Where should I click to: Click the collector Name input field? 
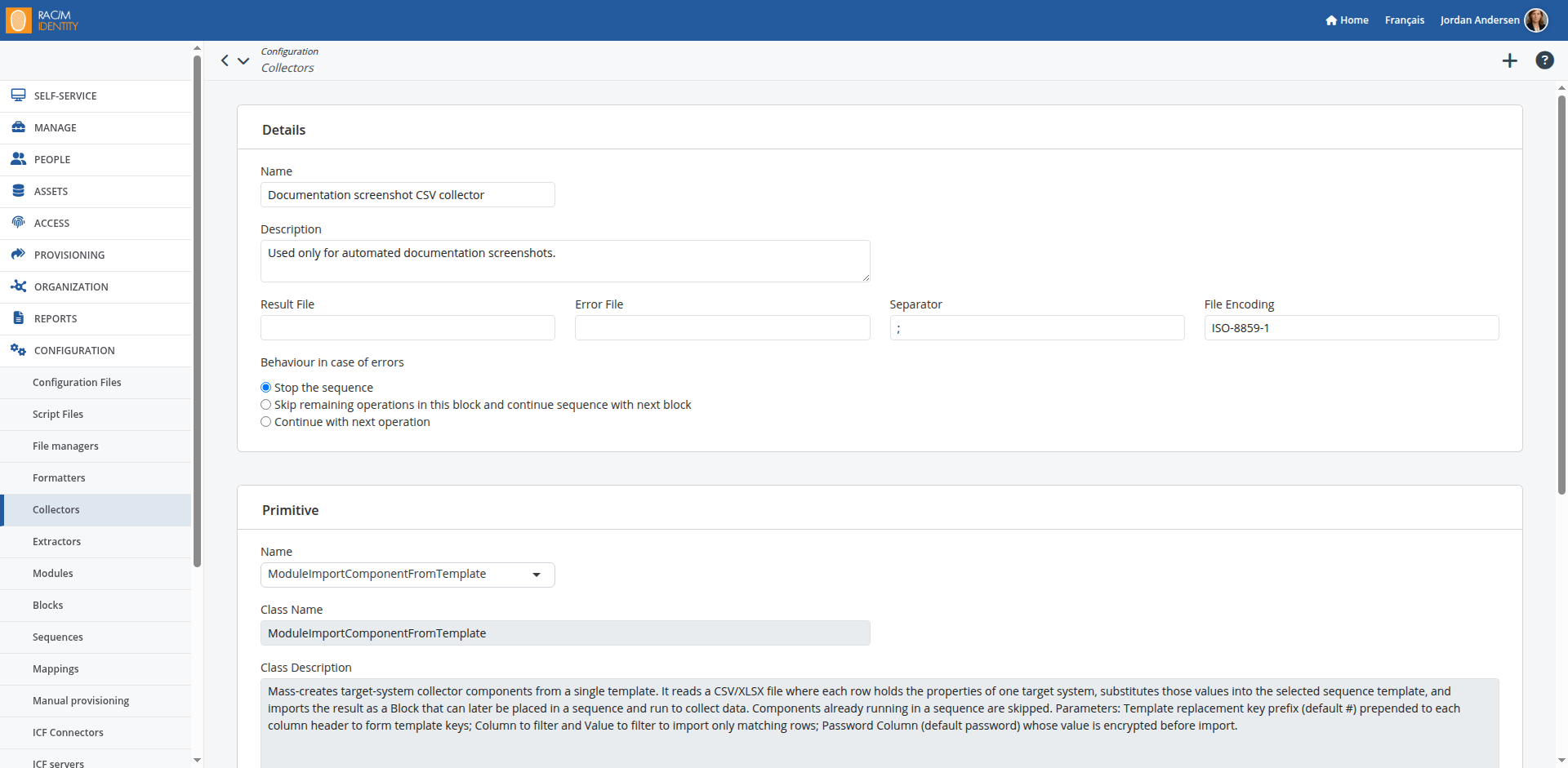408,195
